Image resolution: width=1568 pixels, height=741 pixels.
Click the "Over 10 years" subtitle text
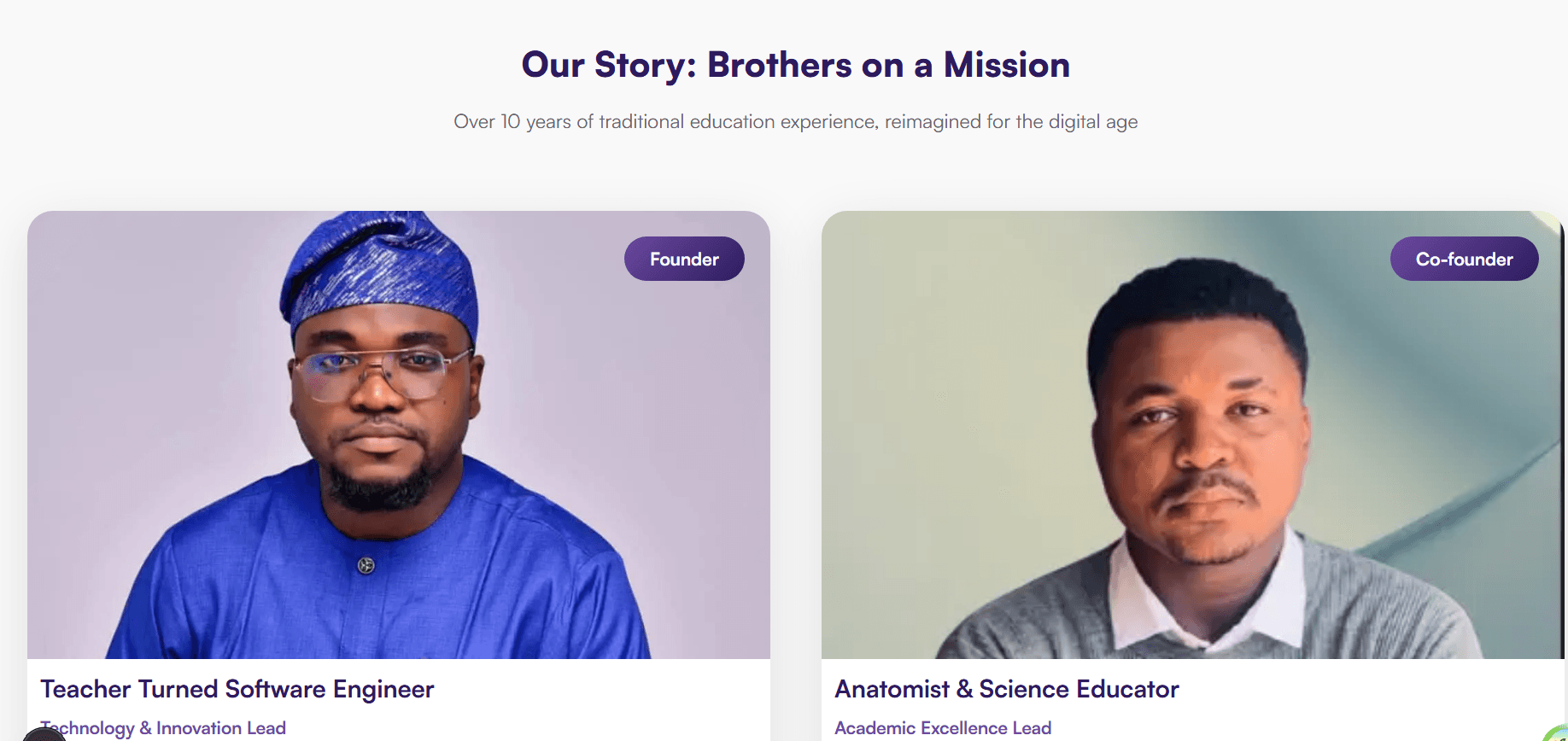tap(795, 121)
